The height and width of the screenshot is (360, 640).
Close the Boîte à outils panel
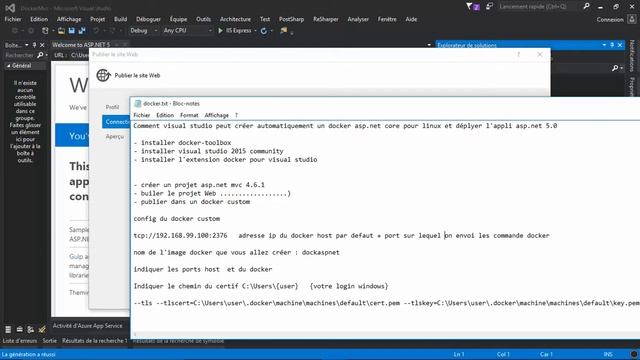click(42, 45)
